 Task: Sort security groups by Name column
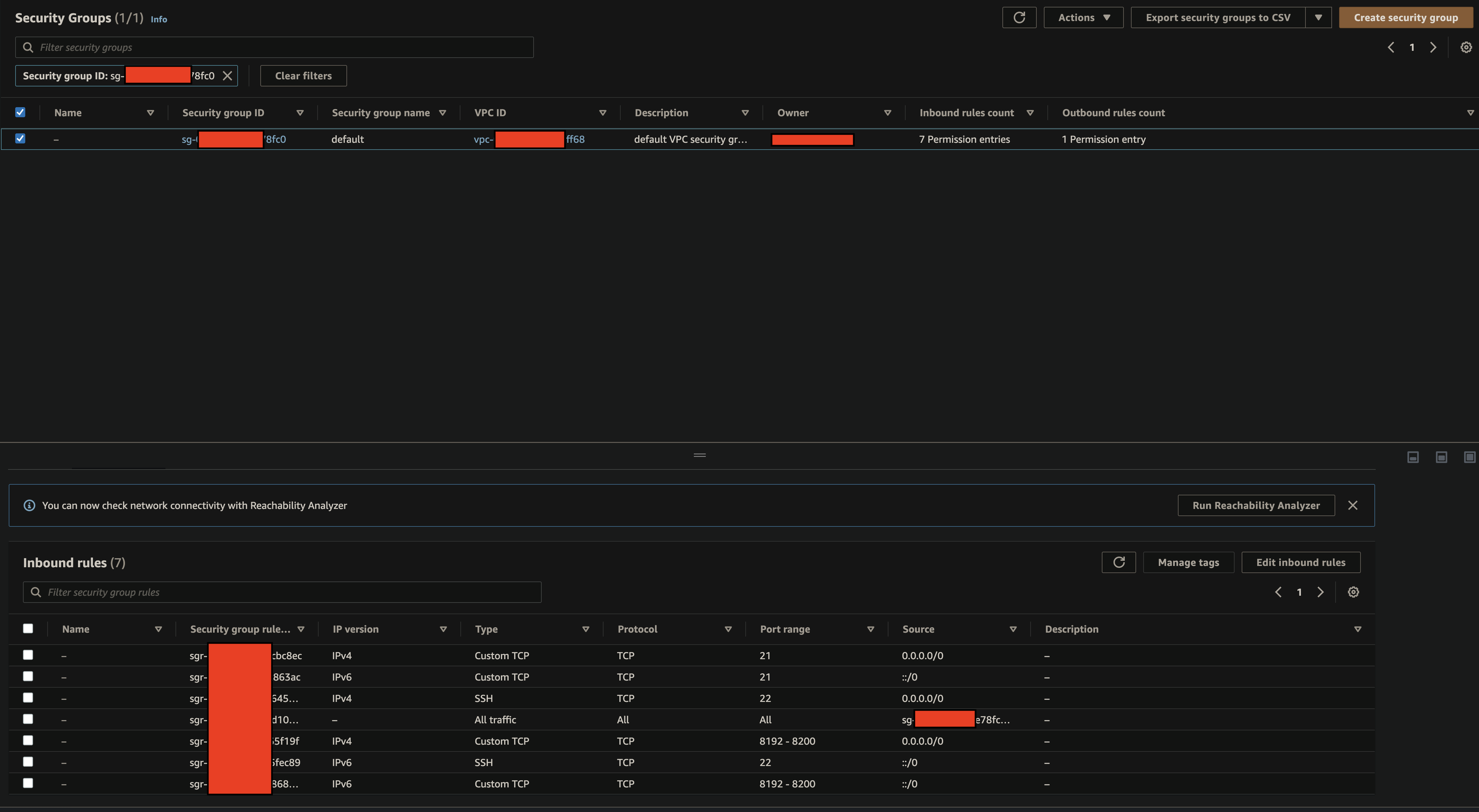tap(151, 113)
